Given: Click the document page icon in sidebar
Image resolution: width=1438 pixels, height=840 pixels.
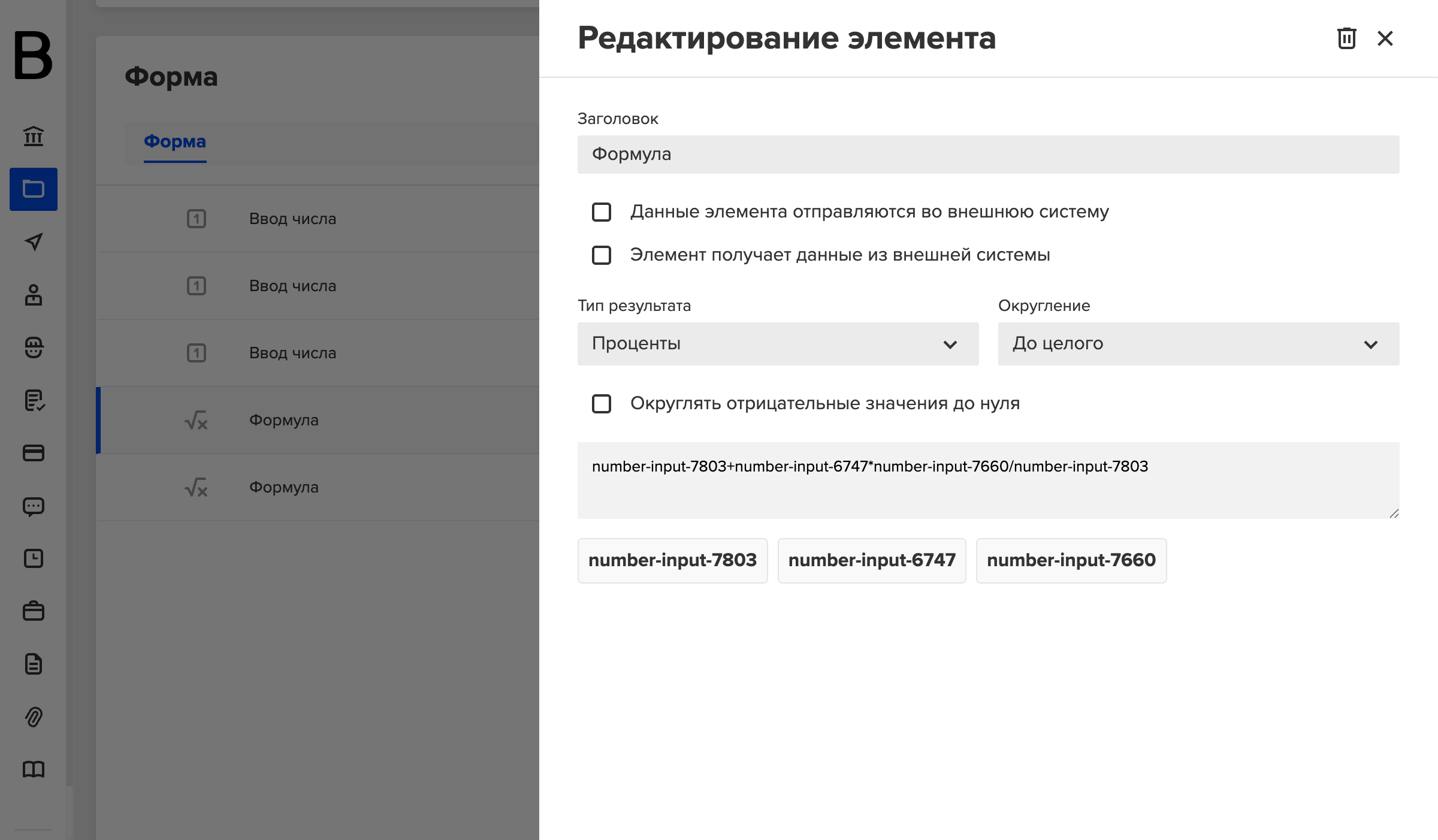Looking at the screenshot, I should click(34, 664).
